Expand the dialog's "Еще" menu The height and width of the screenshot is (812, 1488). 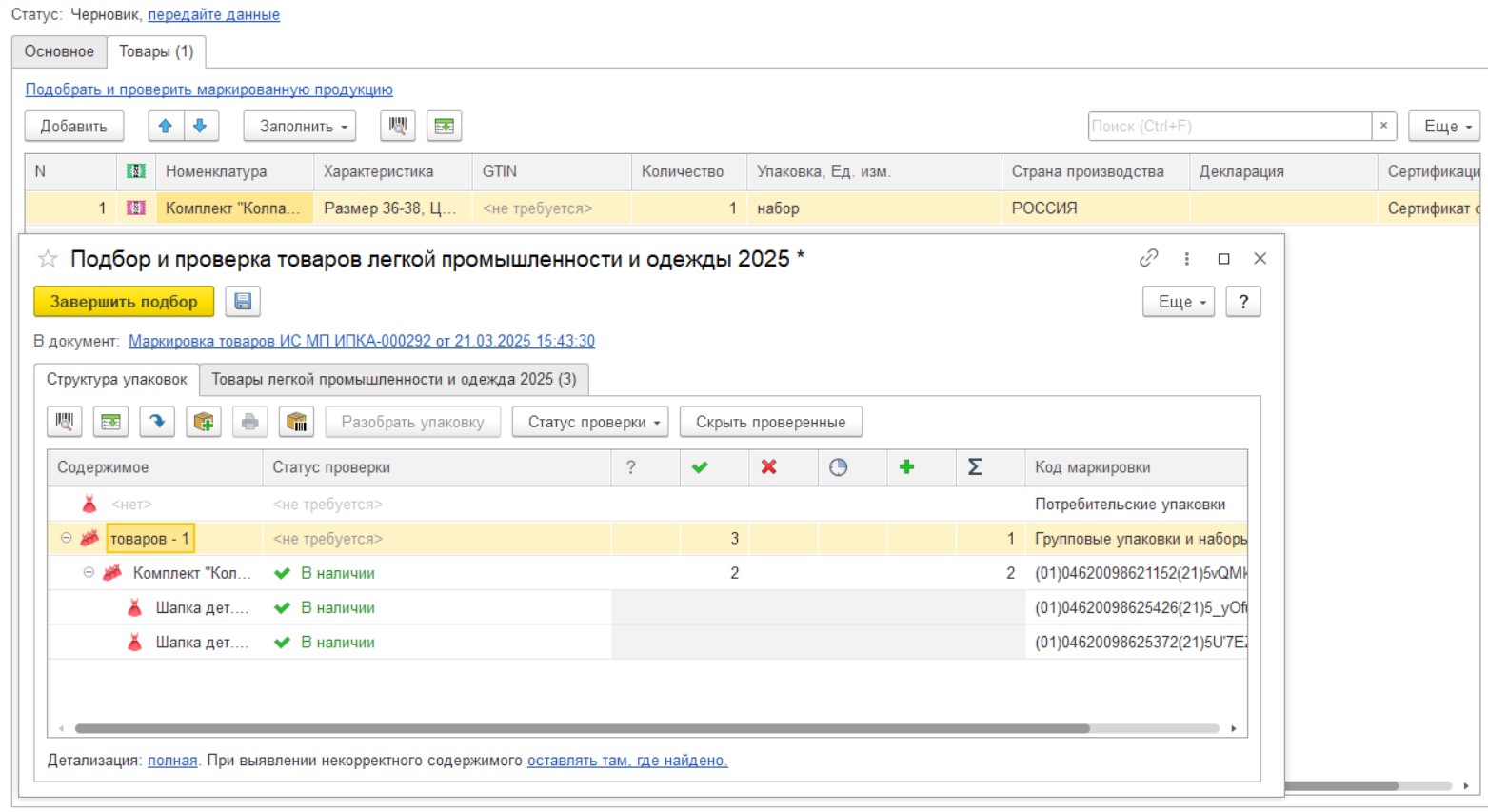click(x=1178, y=302)
